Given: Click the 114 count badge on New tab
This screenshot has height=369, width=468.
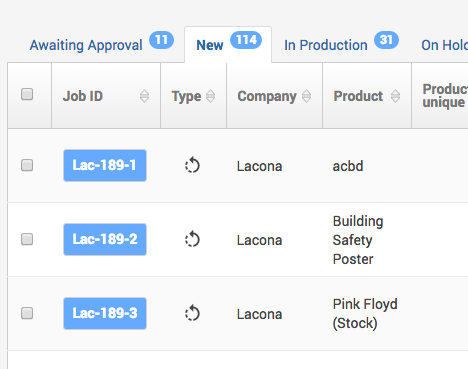Looking at the screenshot, I should (246, 40).
